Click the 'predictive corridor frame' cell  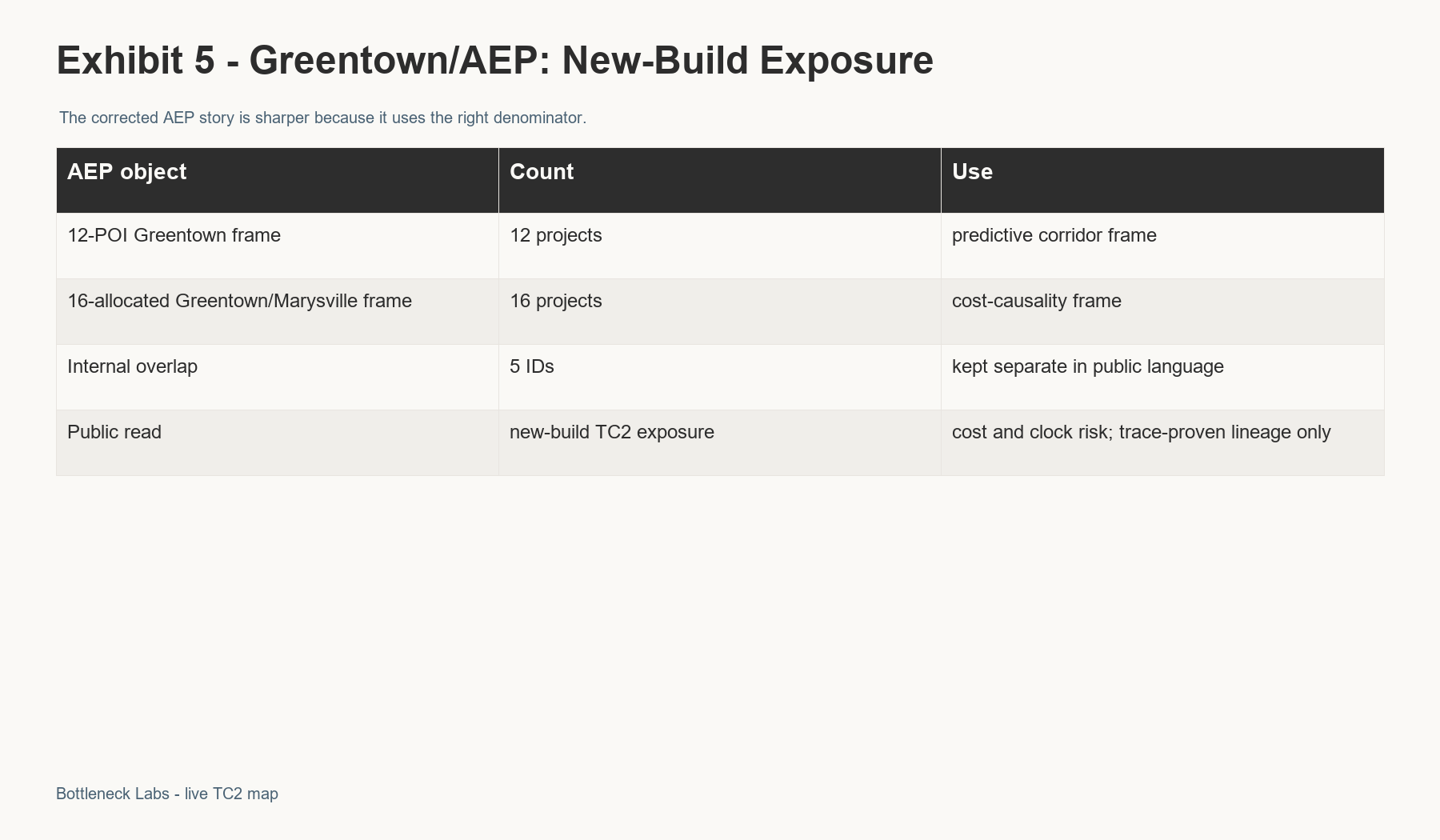click(x=1162, y=246)
